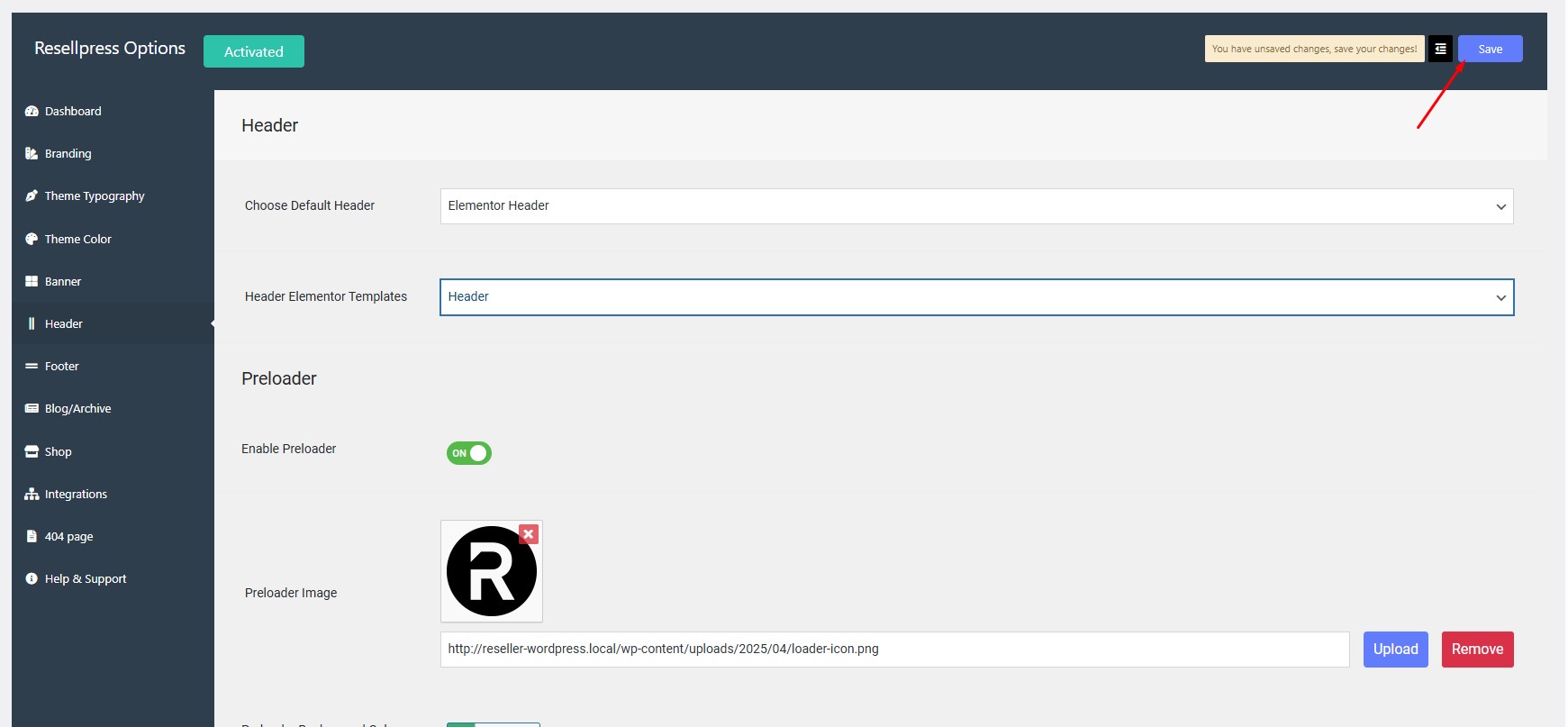Click the expand-all sections icon beside Save
This screenshot has height=727, width=1568.
(x=1440, y=50)
